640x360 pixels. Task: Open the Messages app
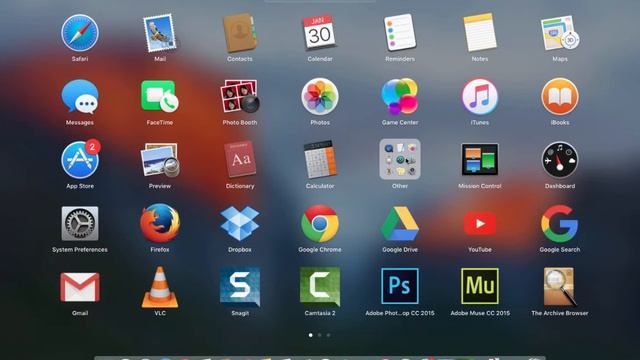80,96
